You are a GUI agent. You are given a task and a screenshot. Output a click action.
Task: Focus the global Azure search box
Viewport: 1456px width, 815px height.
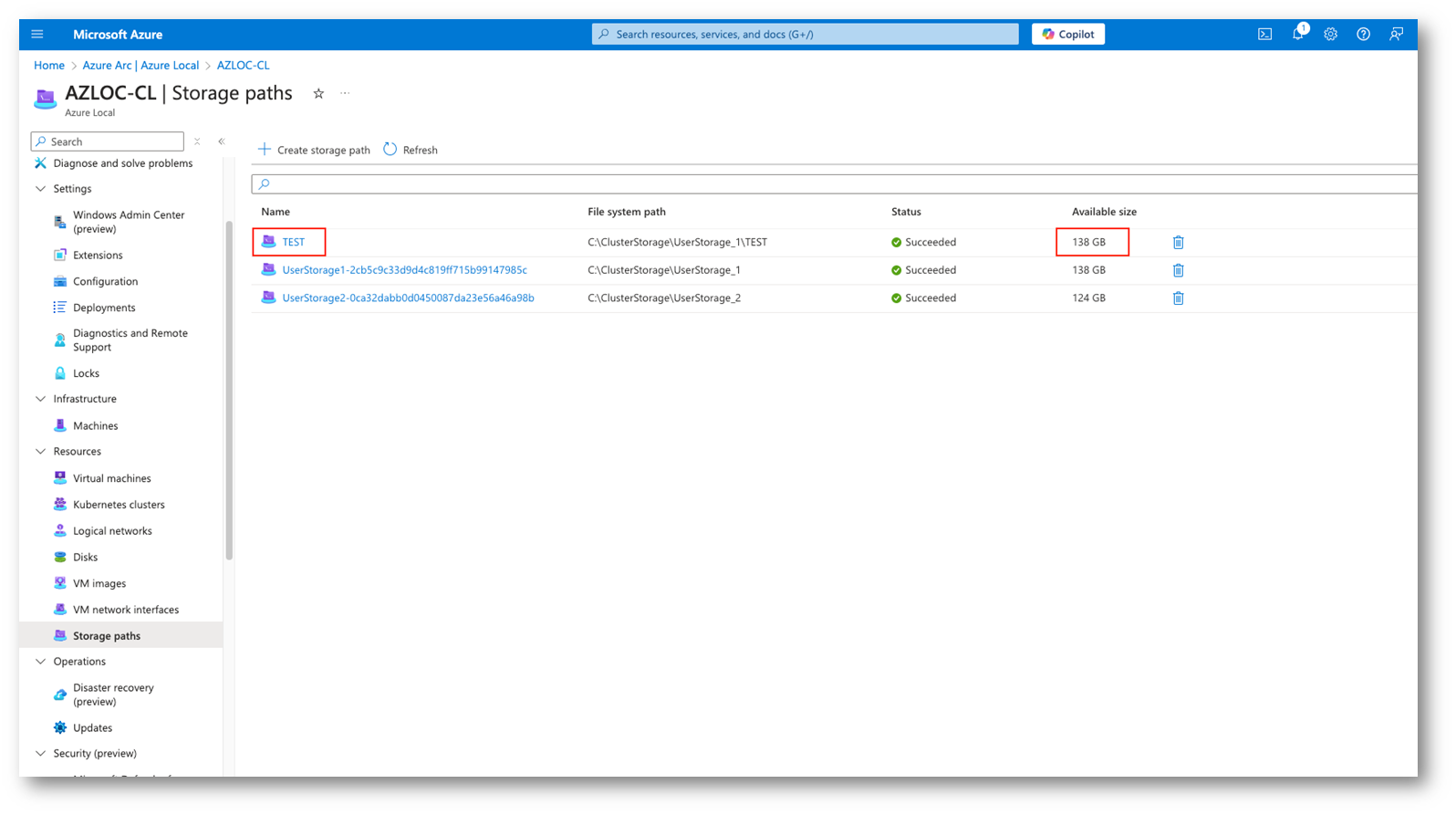[x=805, y=35]
